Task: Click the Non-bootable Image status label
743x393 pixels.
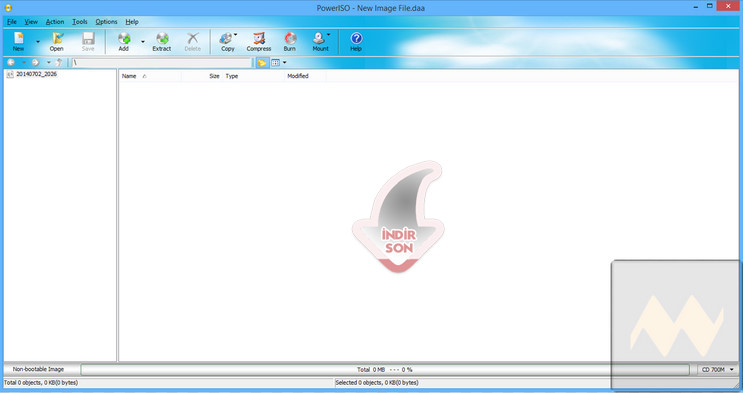Action: 38,369
